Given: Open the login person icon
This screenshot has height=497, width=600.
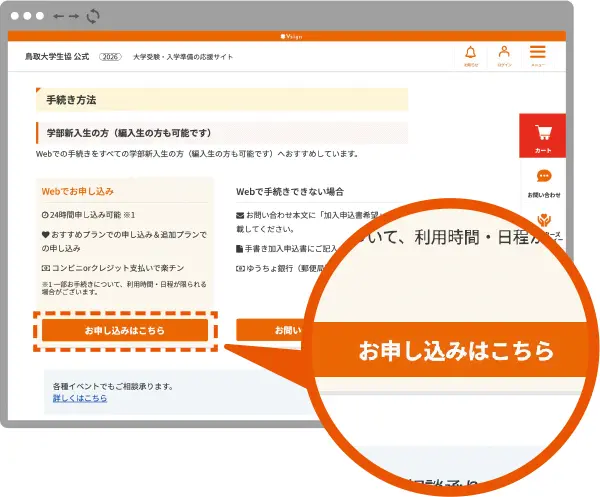Looking at the screenshot, I should (504, 53).
